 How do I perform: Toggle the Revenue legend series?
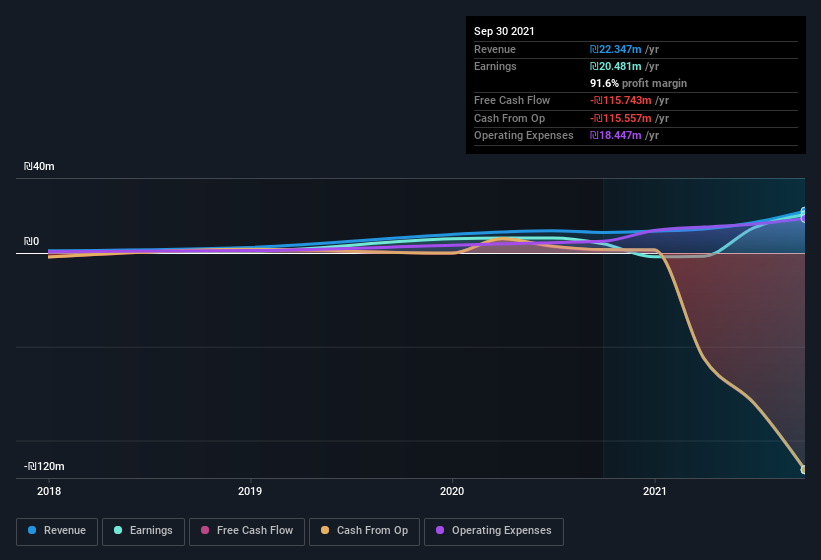(57, 531)
